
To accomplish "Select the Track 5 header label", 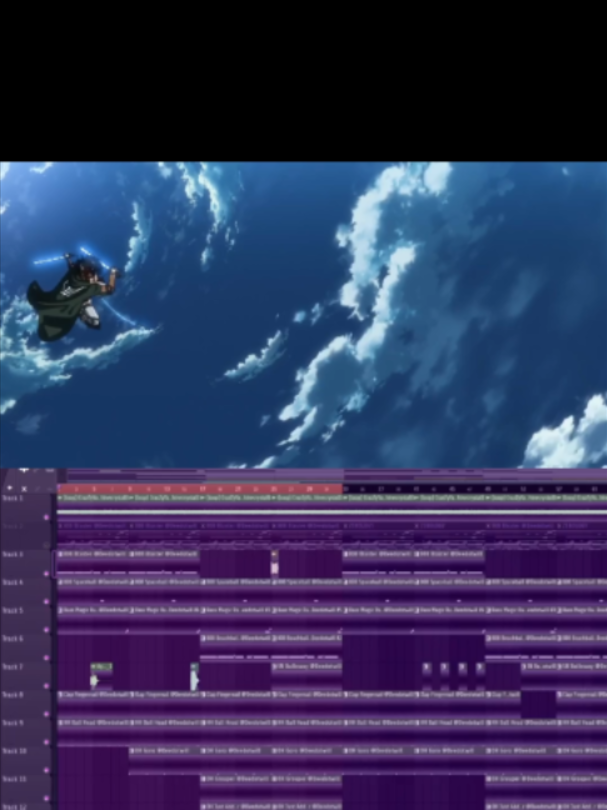I will [13, 611].
